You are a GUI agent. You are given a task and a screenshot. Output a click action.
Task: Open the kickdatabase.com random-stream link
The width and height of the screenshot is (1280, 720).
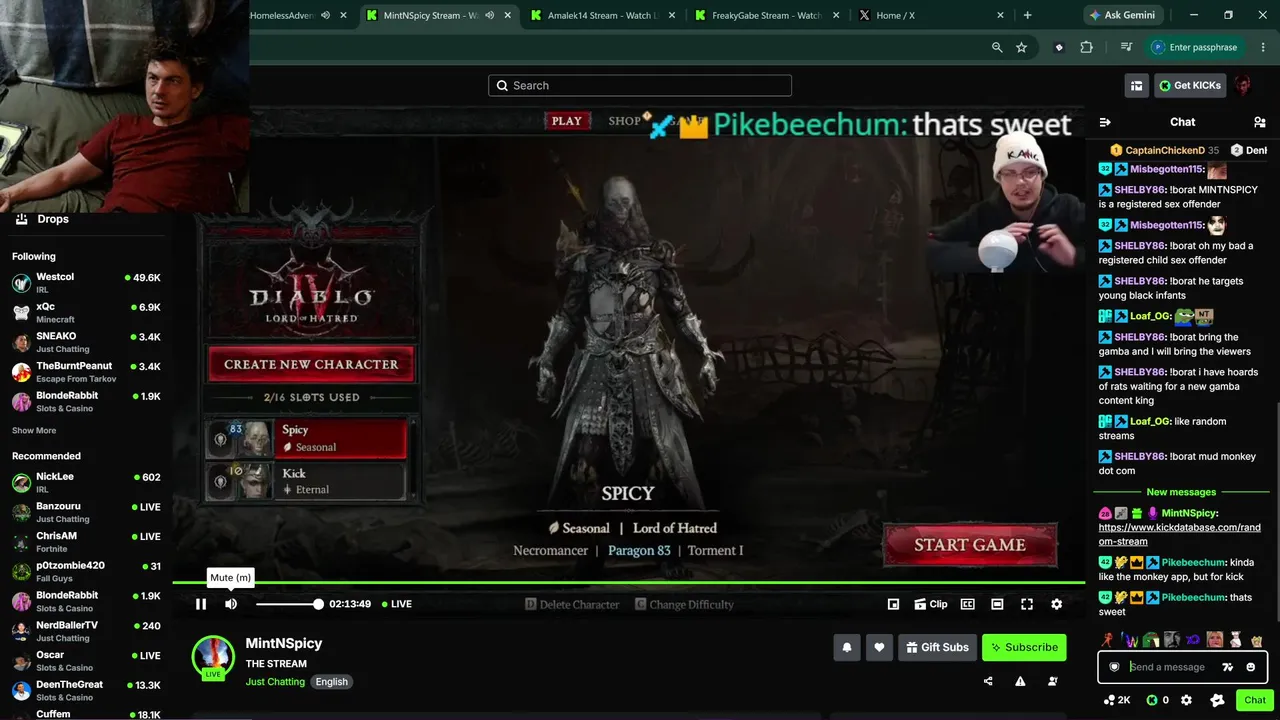tap(1180, 535)
